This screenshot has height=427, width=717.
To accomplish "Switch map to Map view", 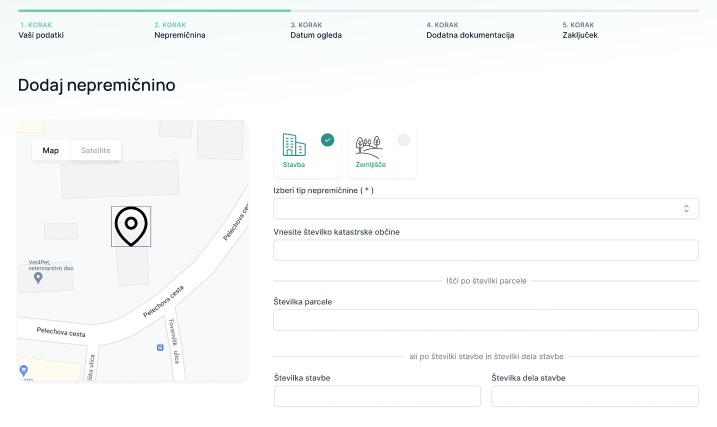I will pos(50,150).
